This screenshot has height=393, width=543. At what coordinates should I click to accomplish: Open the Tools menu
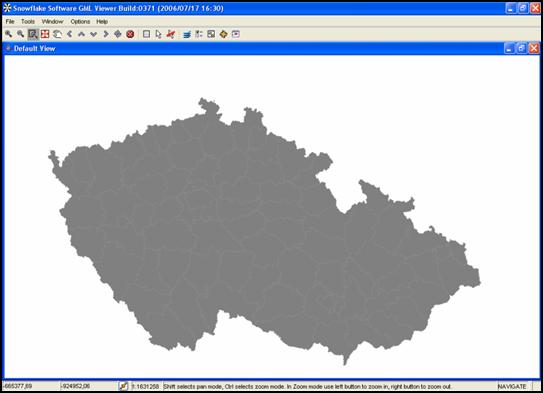click(28, 21)
